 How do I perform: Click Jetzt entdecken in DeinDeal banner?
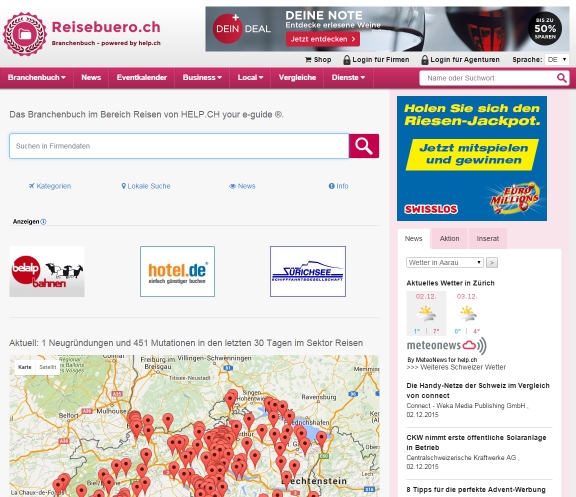[323, 39]
